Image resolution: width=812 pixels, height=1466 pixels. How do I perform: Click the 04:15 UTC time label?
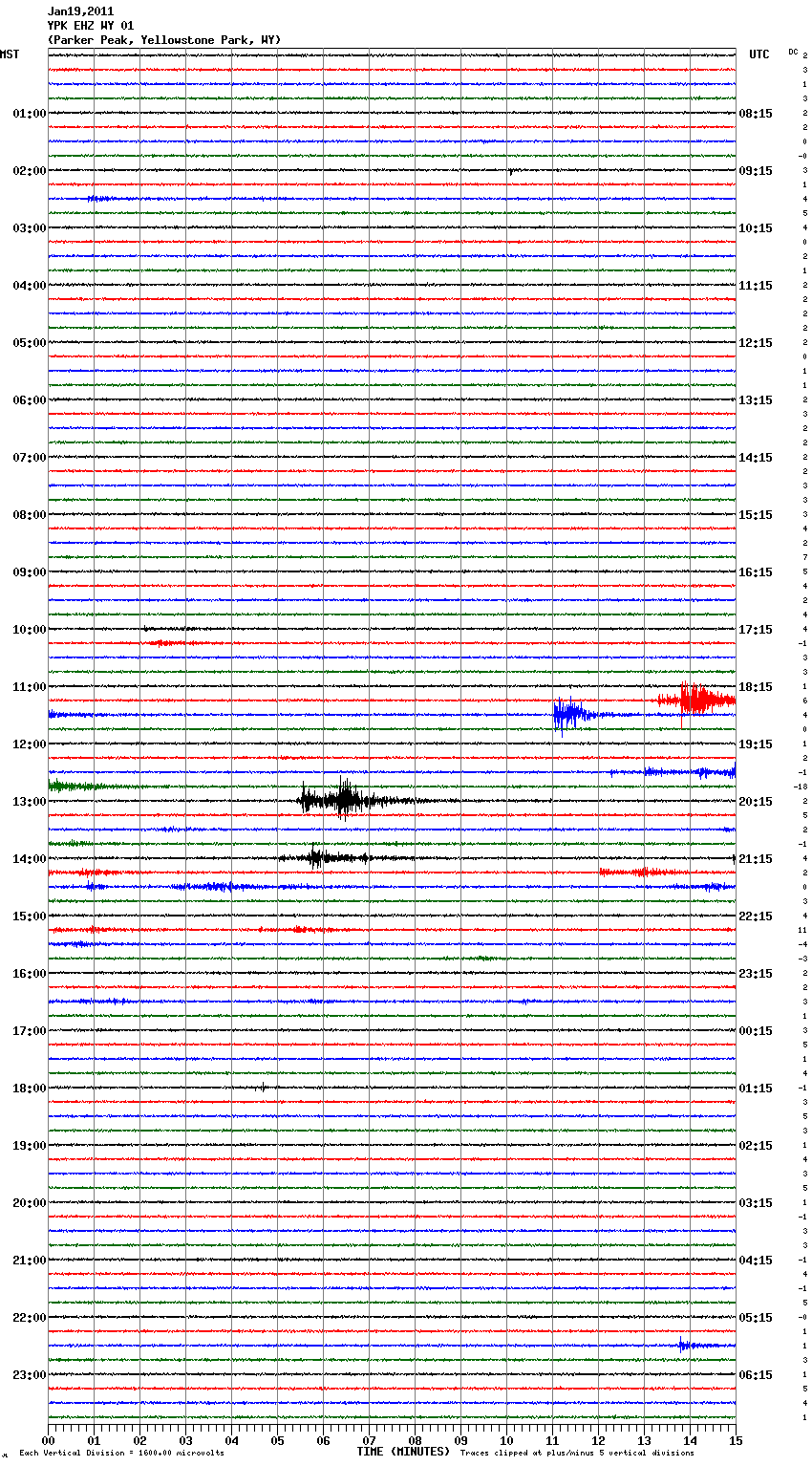point(756,1261)
